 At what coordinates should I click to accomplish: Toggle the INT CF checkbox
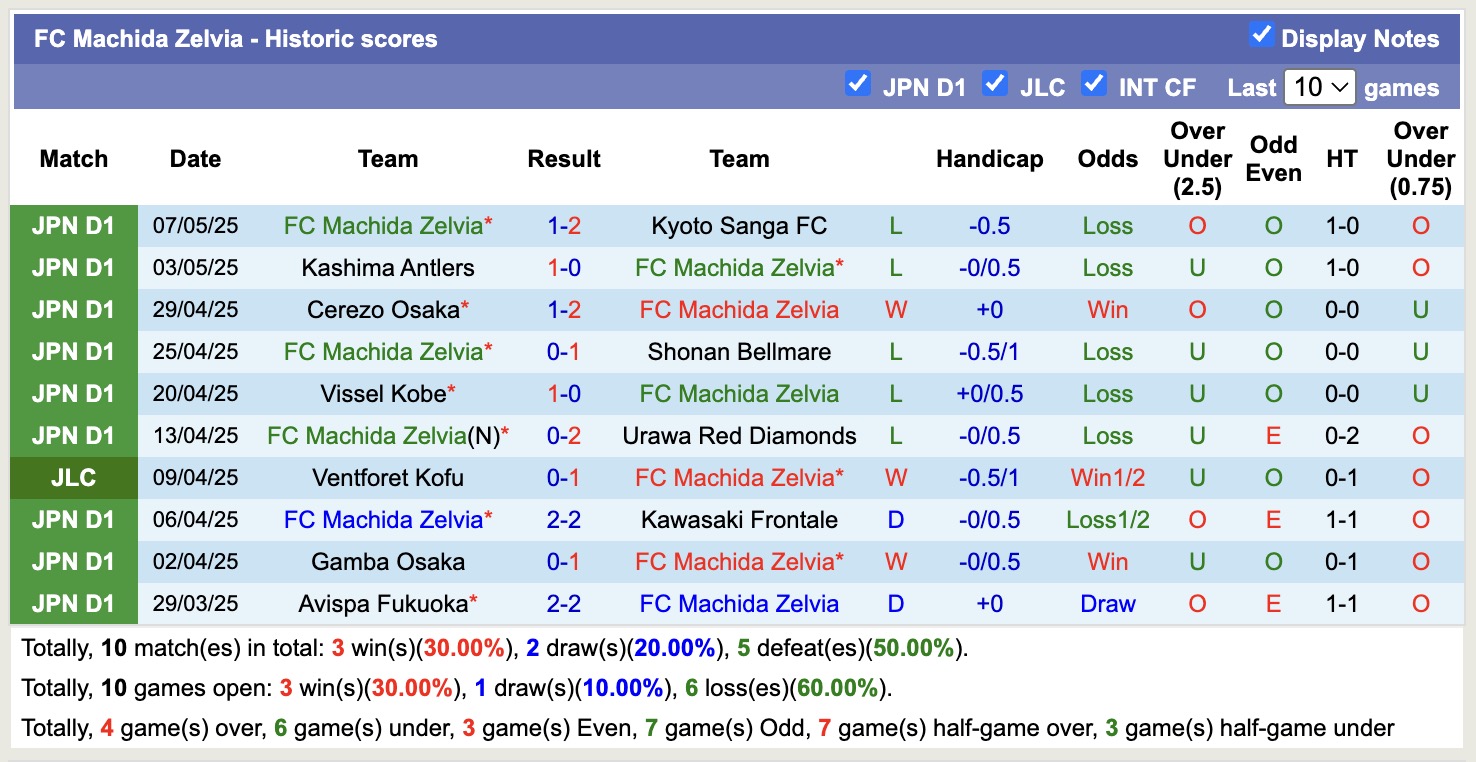[x=1094, y=84]
